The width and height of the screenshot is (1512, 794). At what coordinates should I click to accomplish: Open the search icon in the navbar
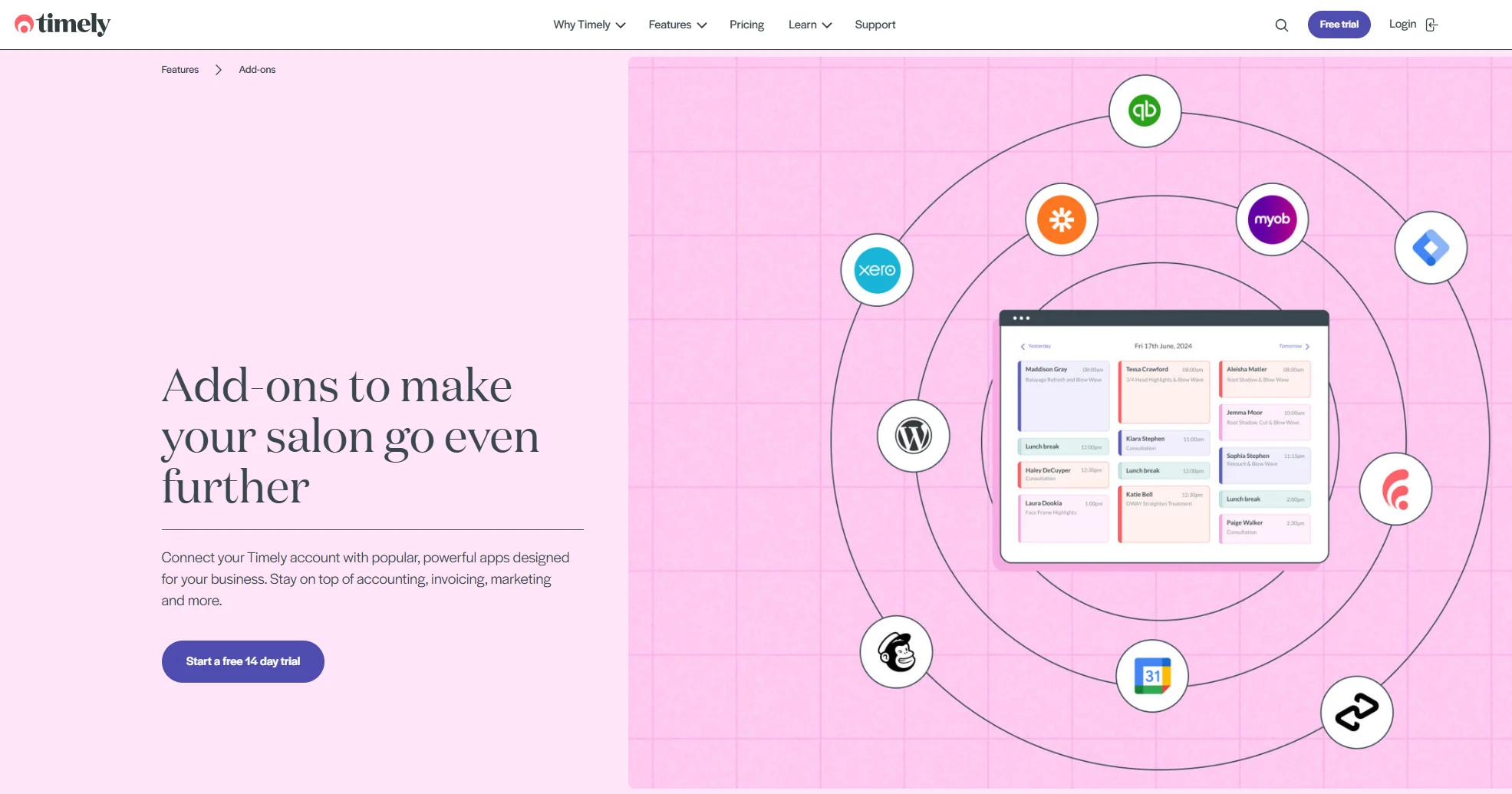pos(1281,25)
